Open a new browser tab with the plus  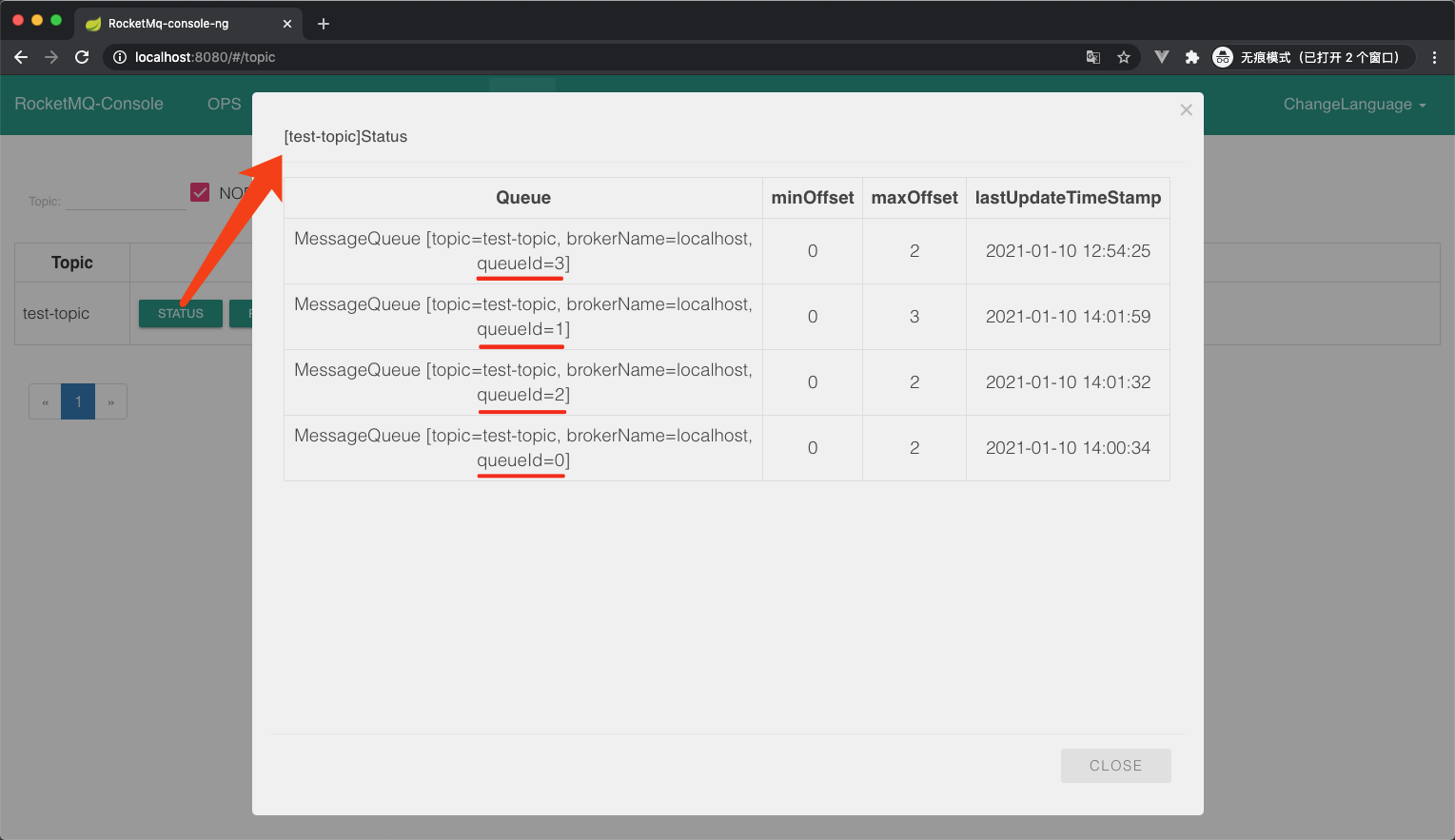click(323, 23)
